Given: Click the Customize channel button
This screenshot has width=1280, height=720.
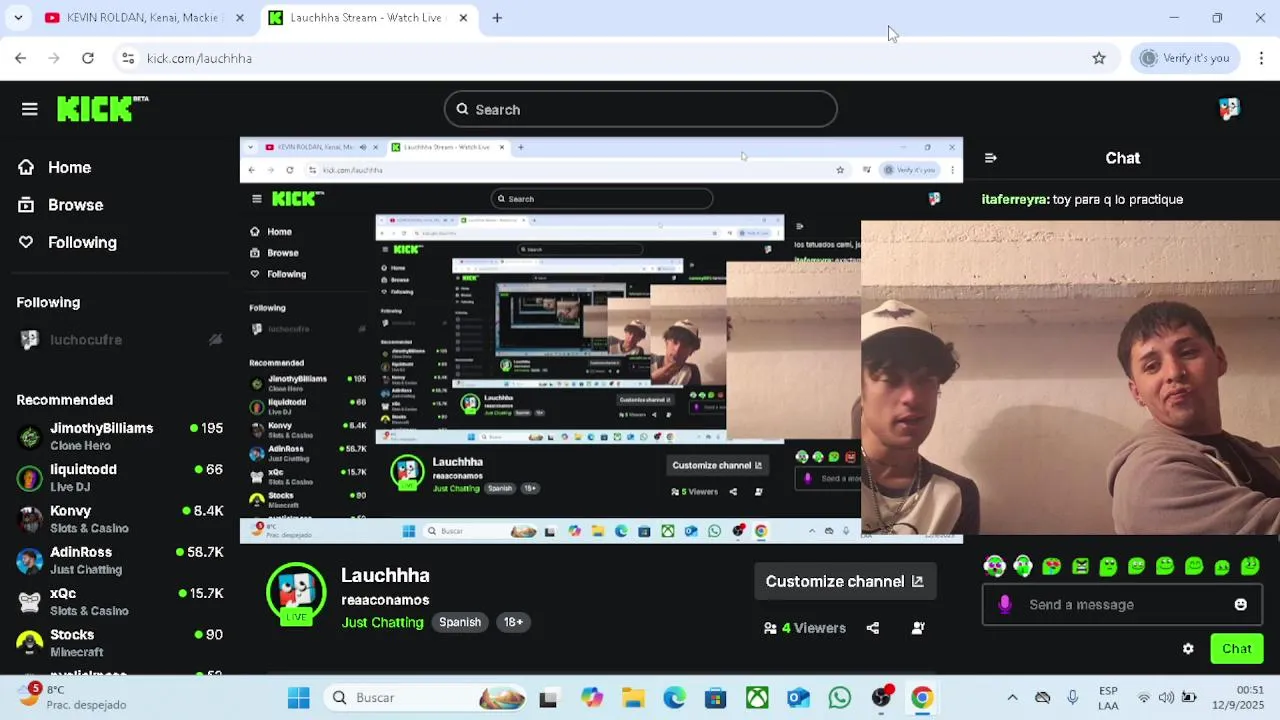Looking at the screenshot, I should (x=845, y=581).
